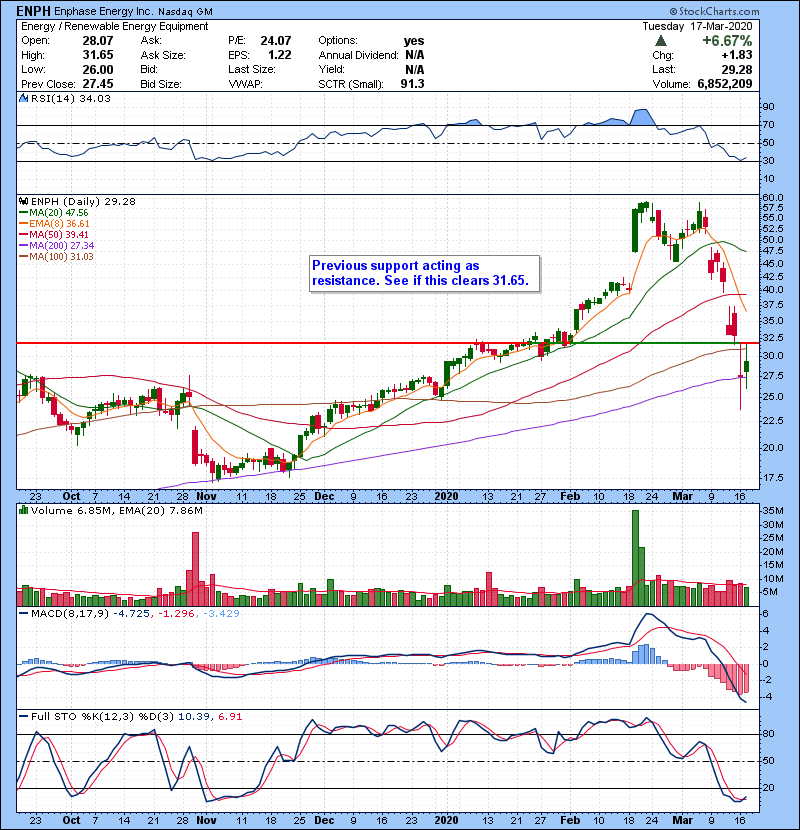Click the Open value 28.07
Screen dimensions: 800x830
coord(98,41)
